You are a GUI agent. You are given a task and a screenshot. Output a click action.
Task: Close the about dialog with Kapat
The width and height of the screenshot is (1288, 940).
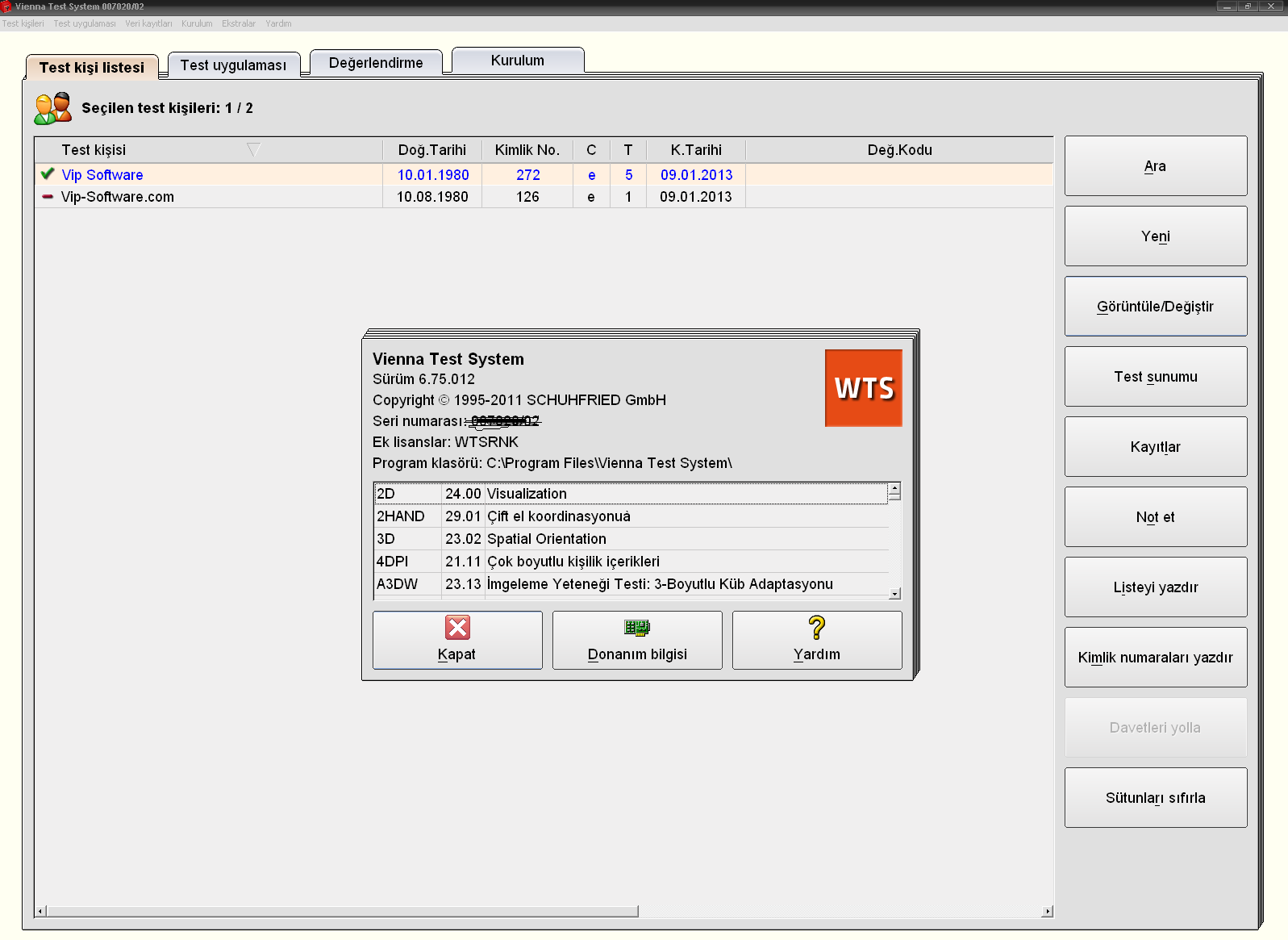(457, 640)
